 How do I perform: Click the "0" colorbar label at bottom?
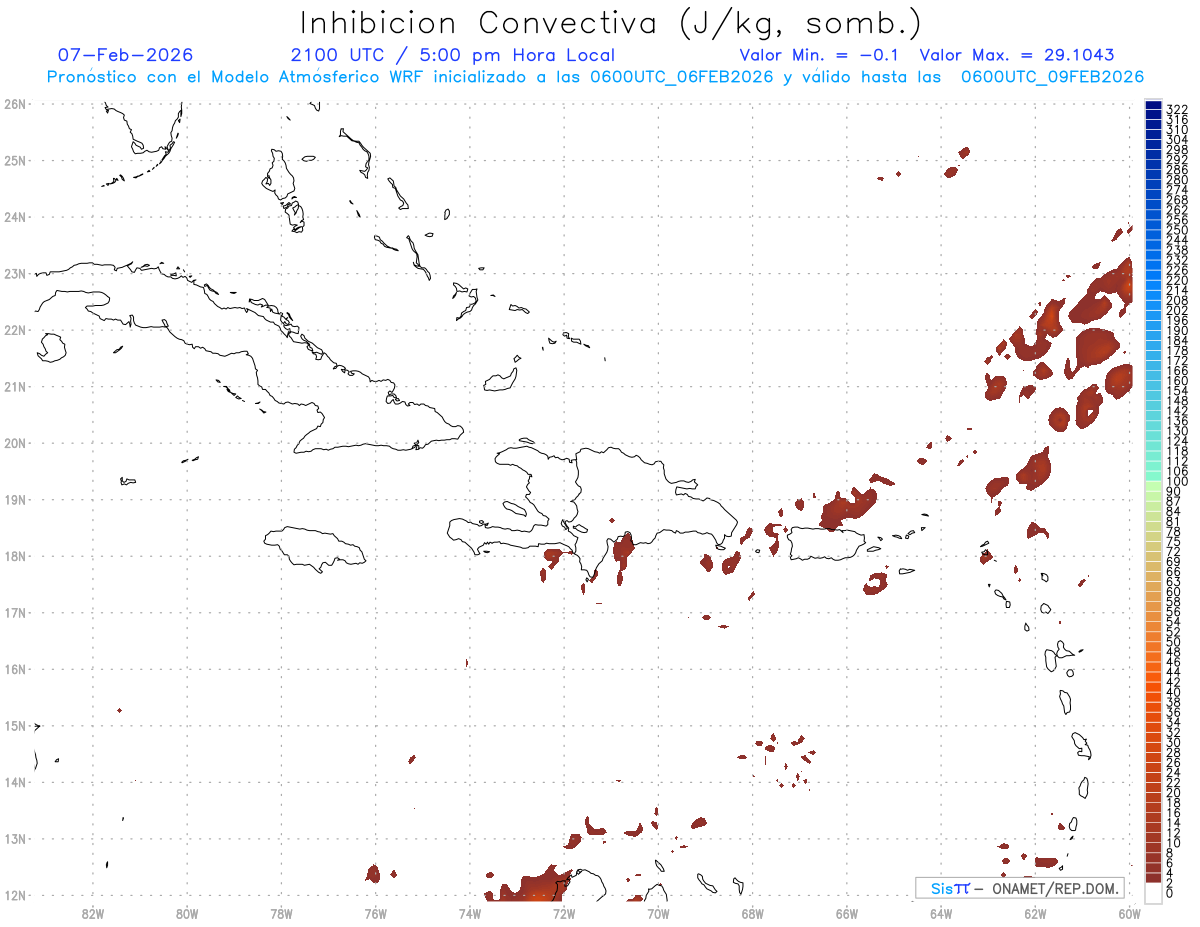click(1171, 893)
